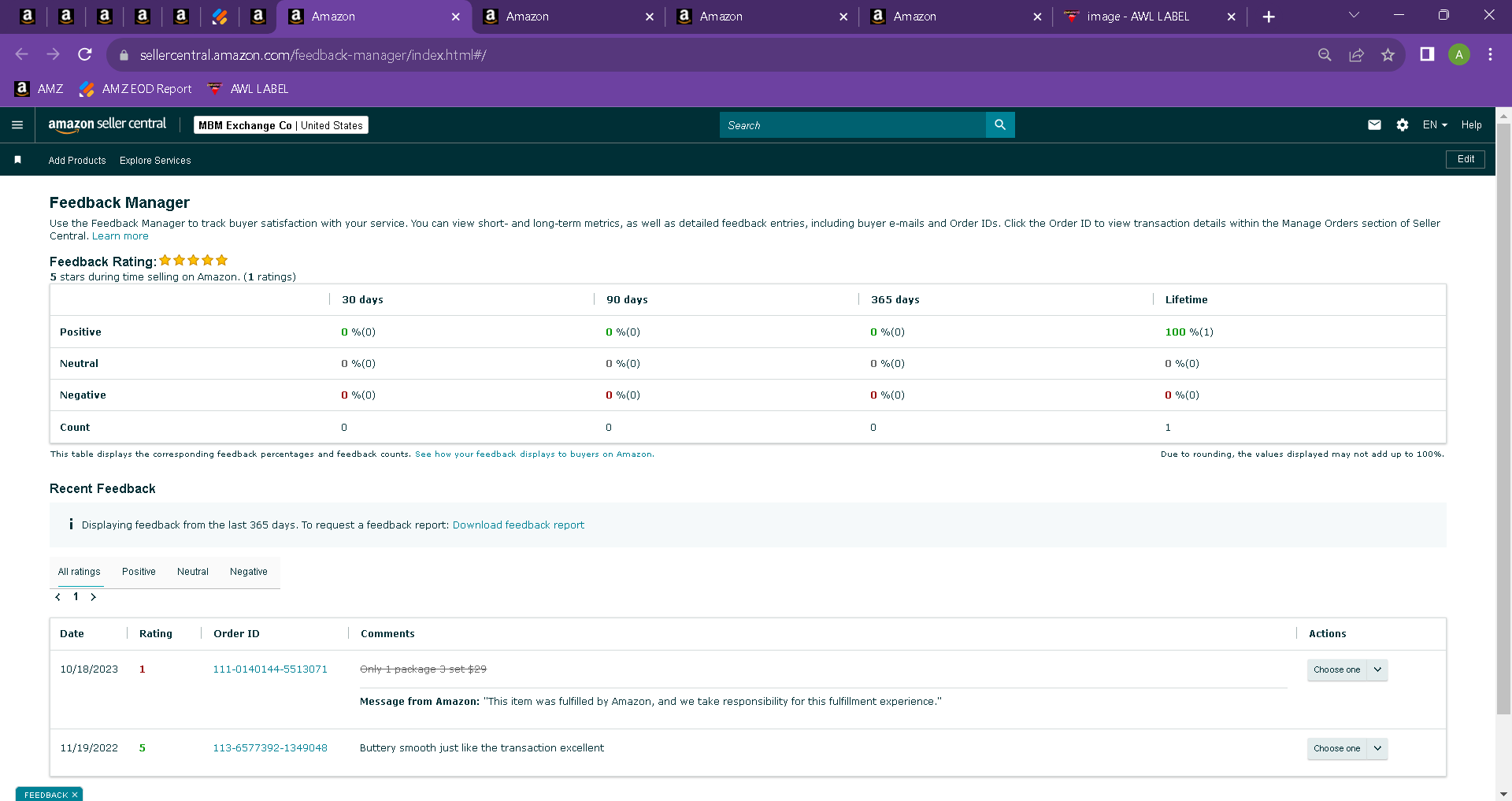
Task: Open the Learn more link
Action: (120, 236)
